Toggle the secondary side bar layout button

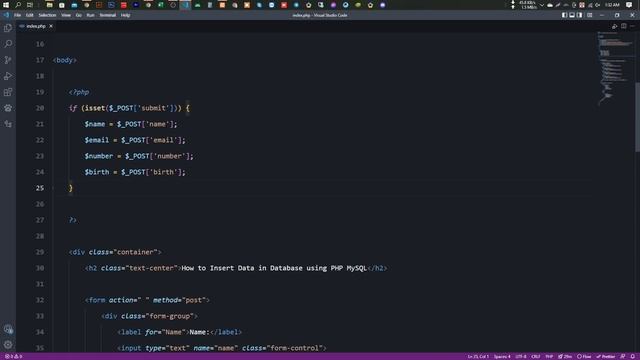(580, 15)
